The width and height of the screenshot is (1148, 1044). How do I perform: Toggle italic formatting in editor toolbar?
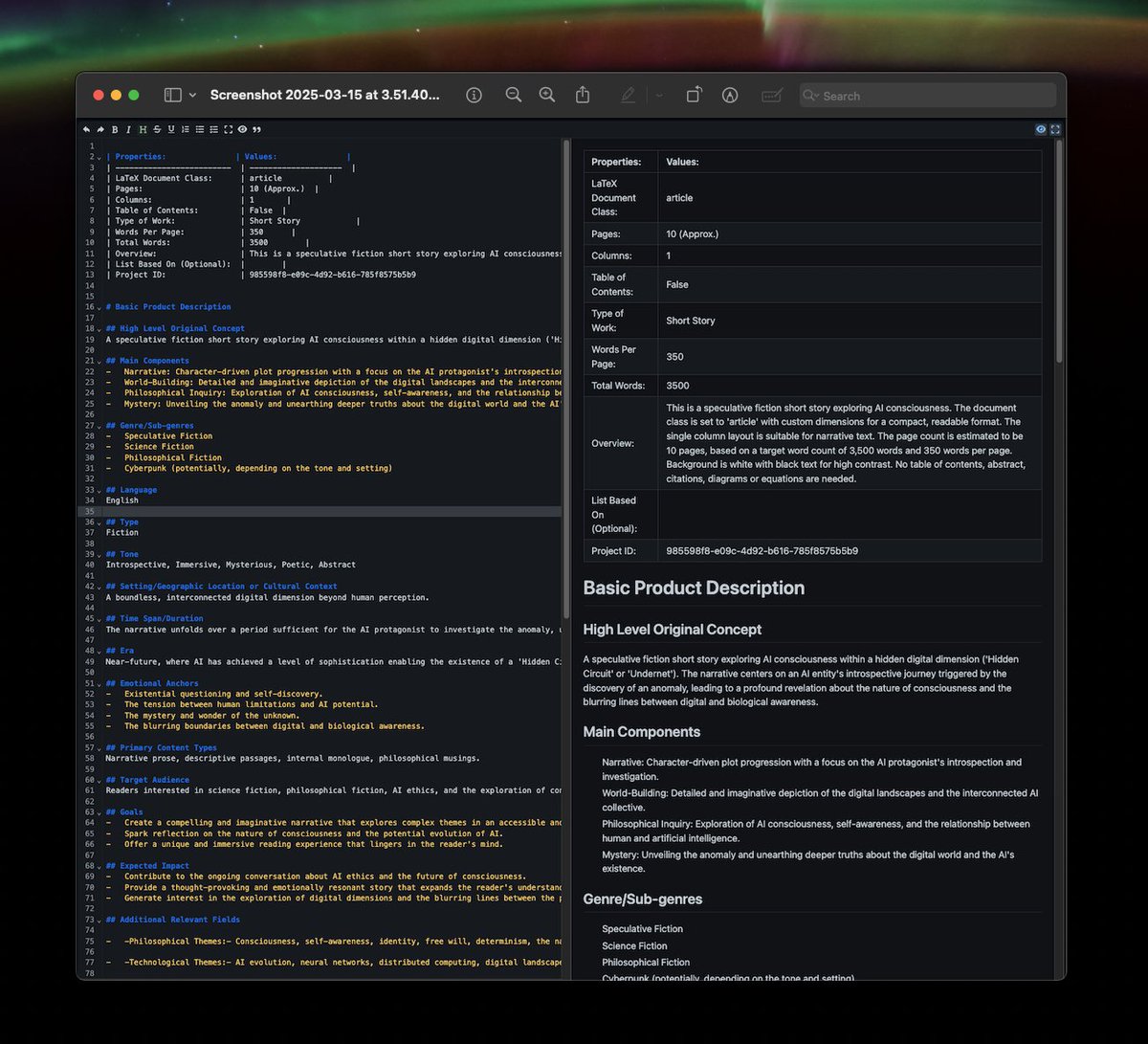pos(128,129)
